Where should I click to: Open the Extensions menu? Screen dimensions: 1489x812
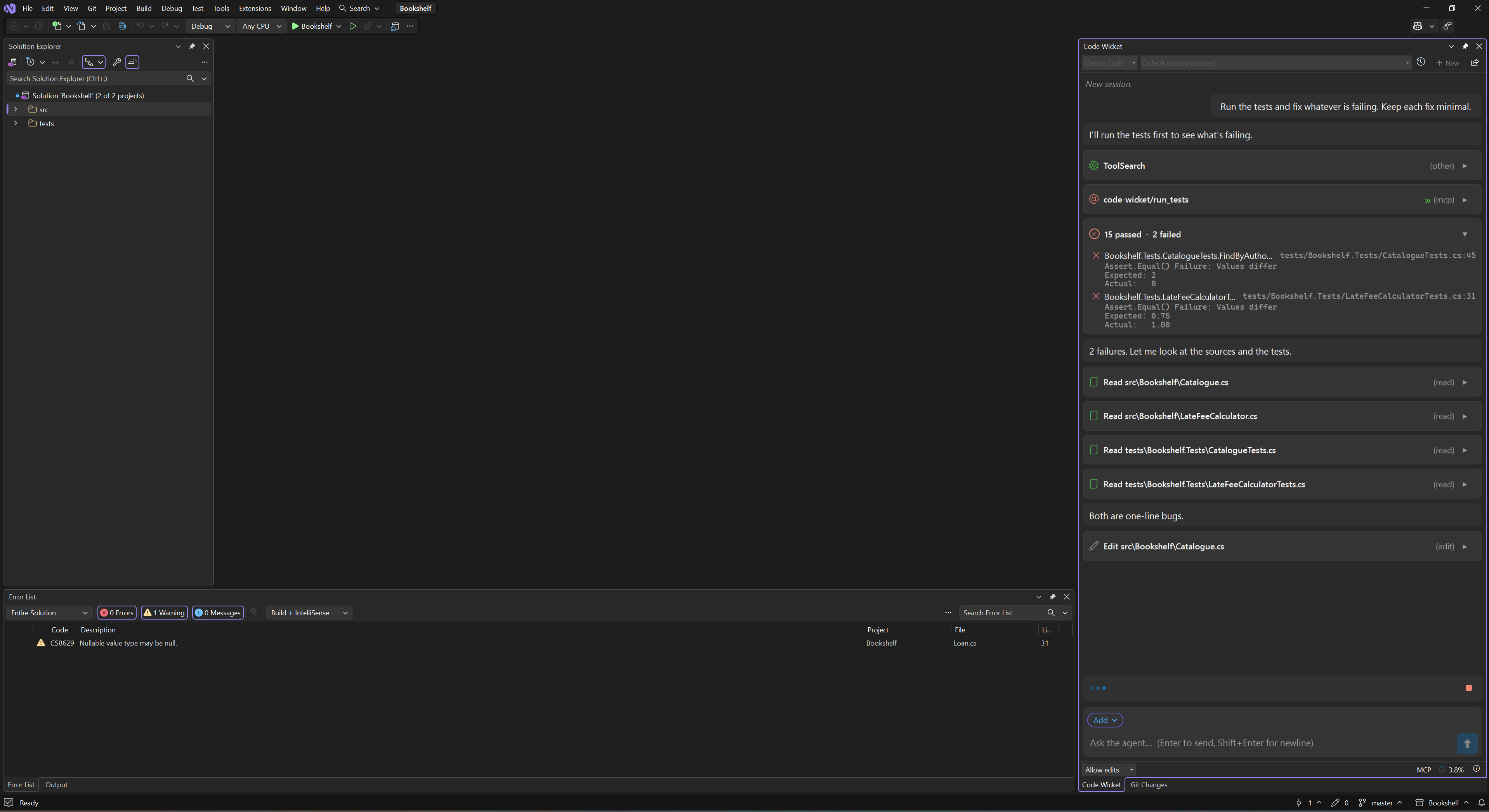(255, 8)
